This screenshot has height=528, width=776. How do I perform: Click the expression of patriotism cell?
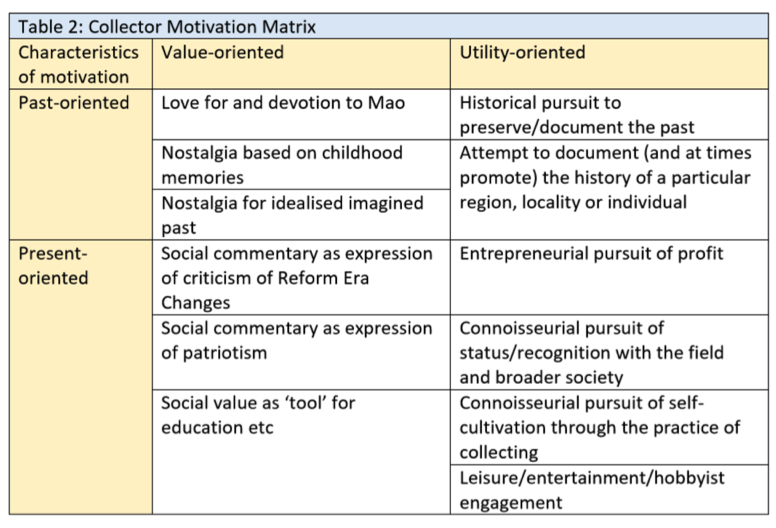click(x=301, y=352)
